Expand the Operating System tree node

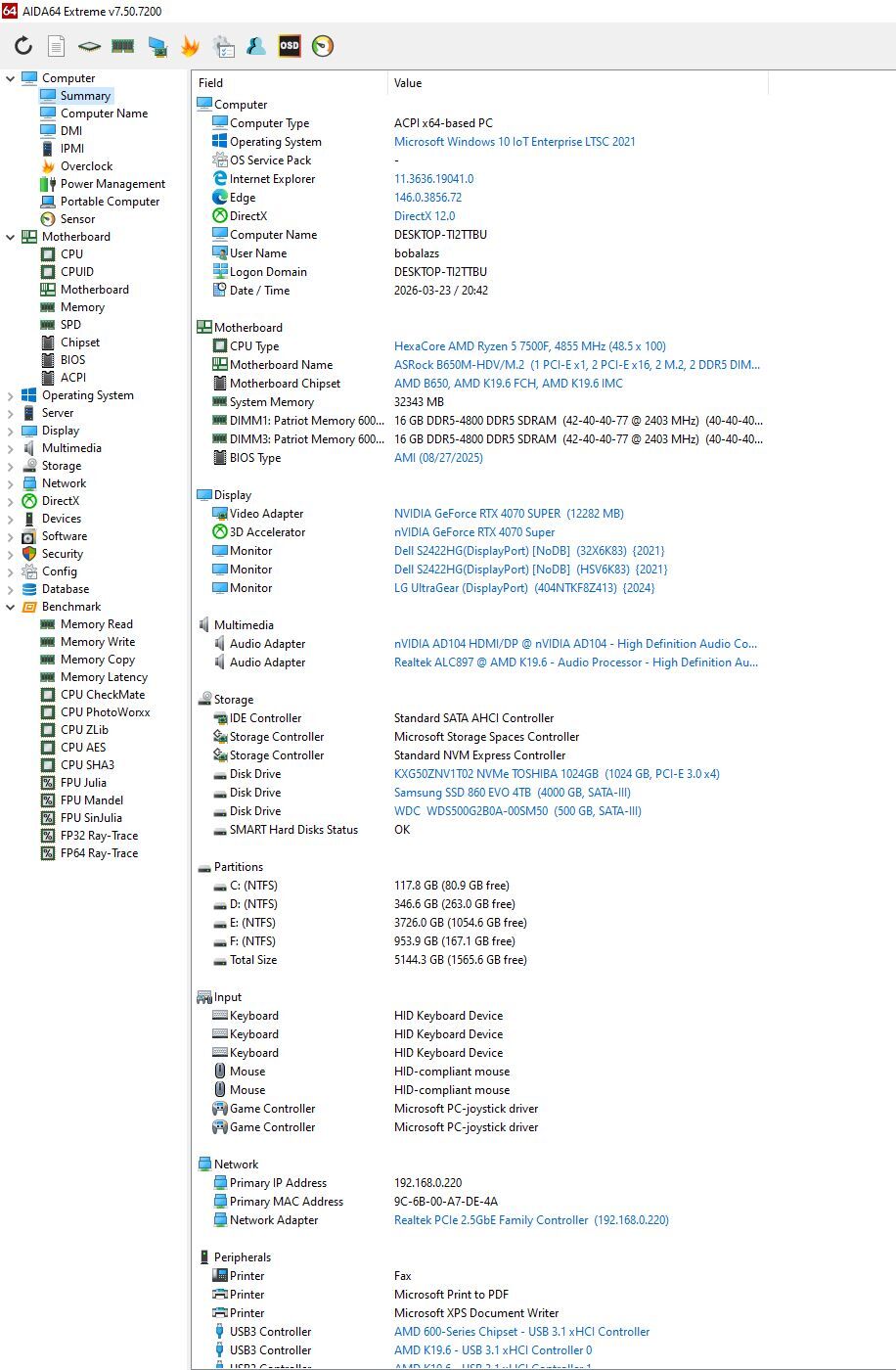pyautogui.click(x=11, y=395)
